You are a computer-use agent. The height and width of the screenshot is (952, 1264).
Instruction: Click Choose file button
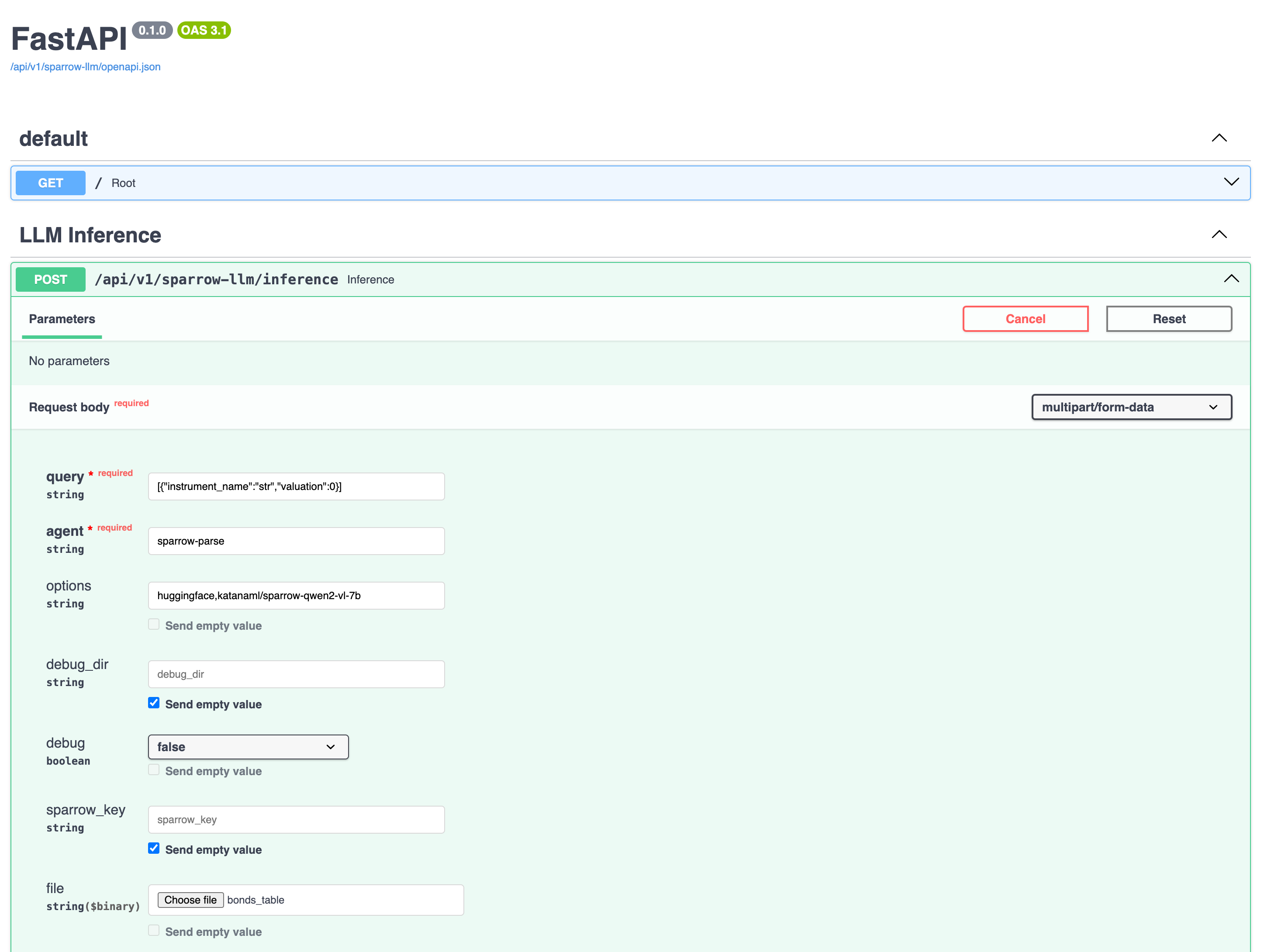pyautogui.click(x=190, y=900)
